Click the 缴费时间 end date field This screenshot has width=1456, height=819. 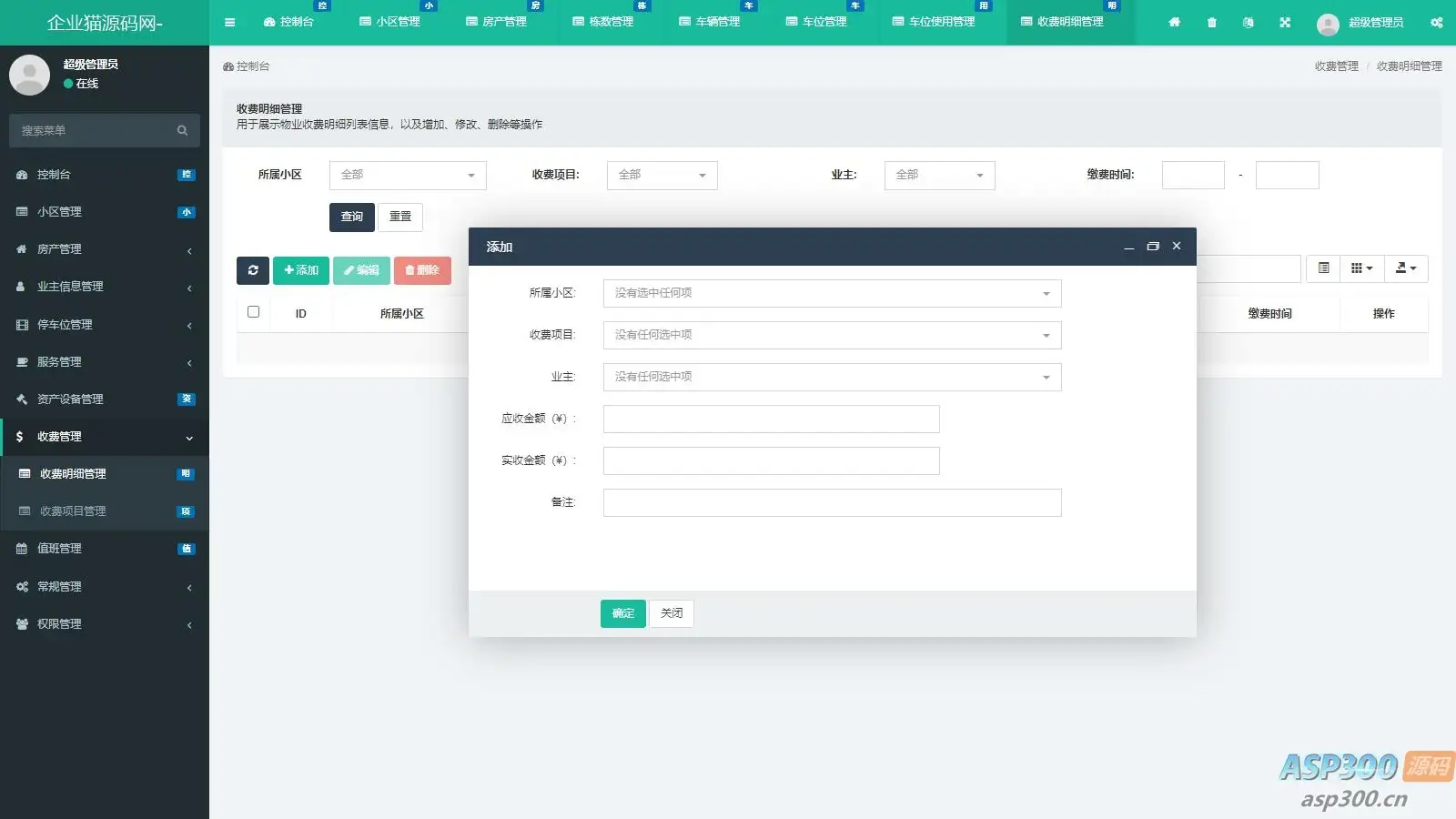point(1287,175)
